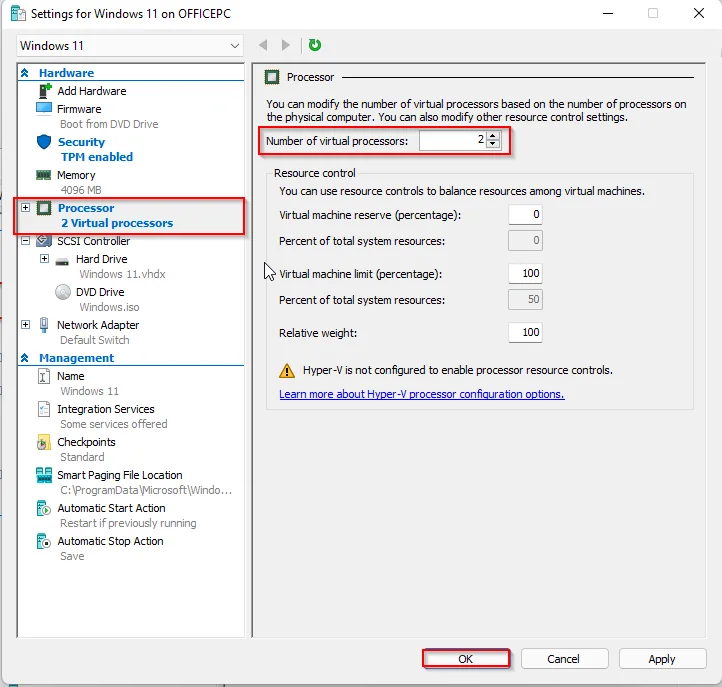The image size is (722, 687).
Task: Select Name under Management
Action: coord(70,376)
